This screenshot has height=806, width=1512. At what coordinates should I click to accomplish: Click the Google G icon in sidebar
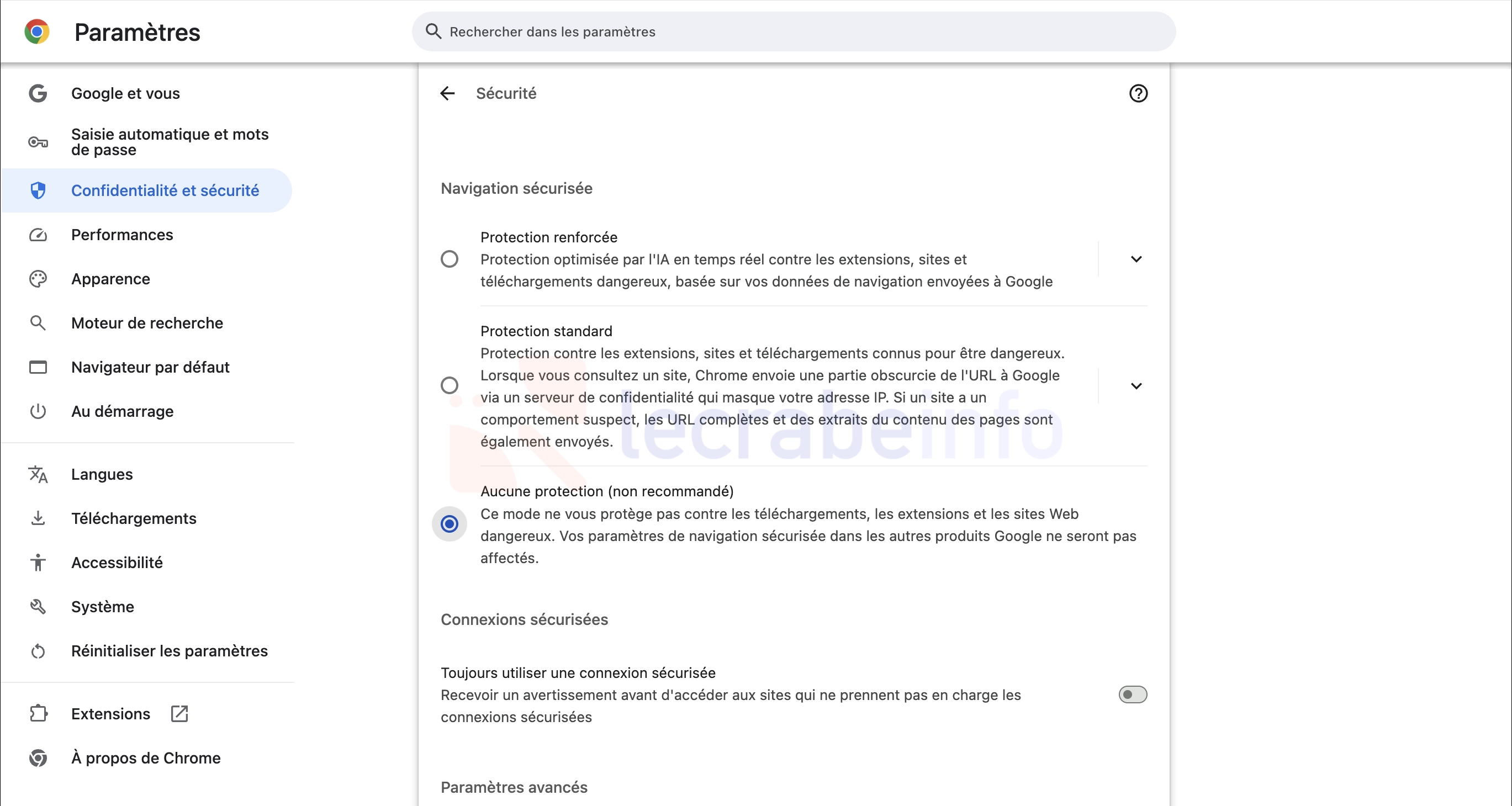[x=38, y=93]
